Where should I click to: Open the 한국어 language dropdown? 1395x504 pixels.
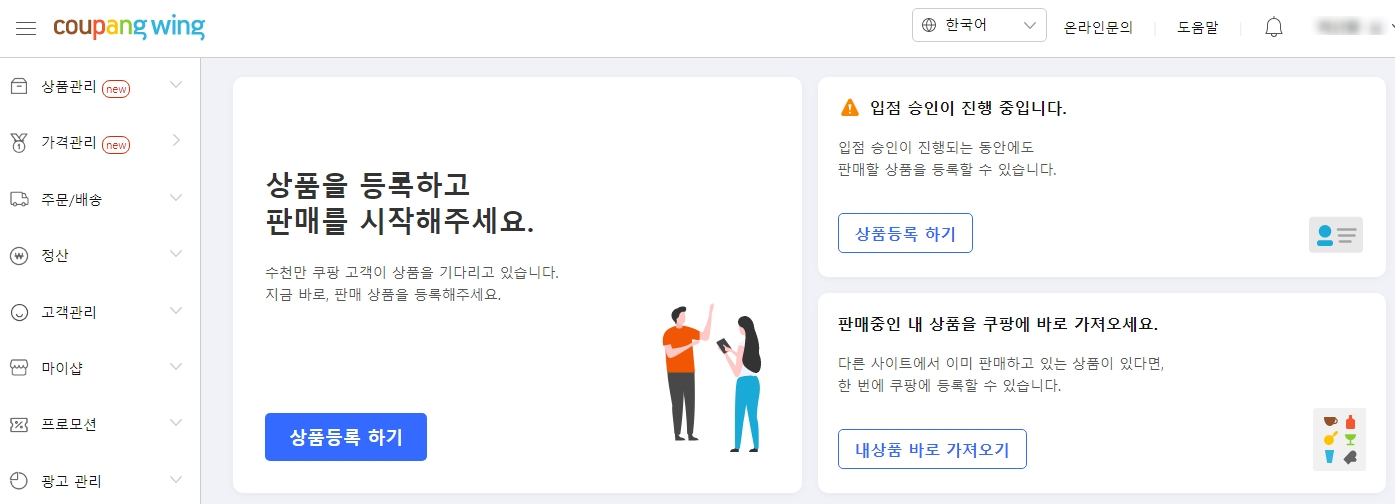tap(979, 25)
